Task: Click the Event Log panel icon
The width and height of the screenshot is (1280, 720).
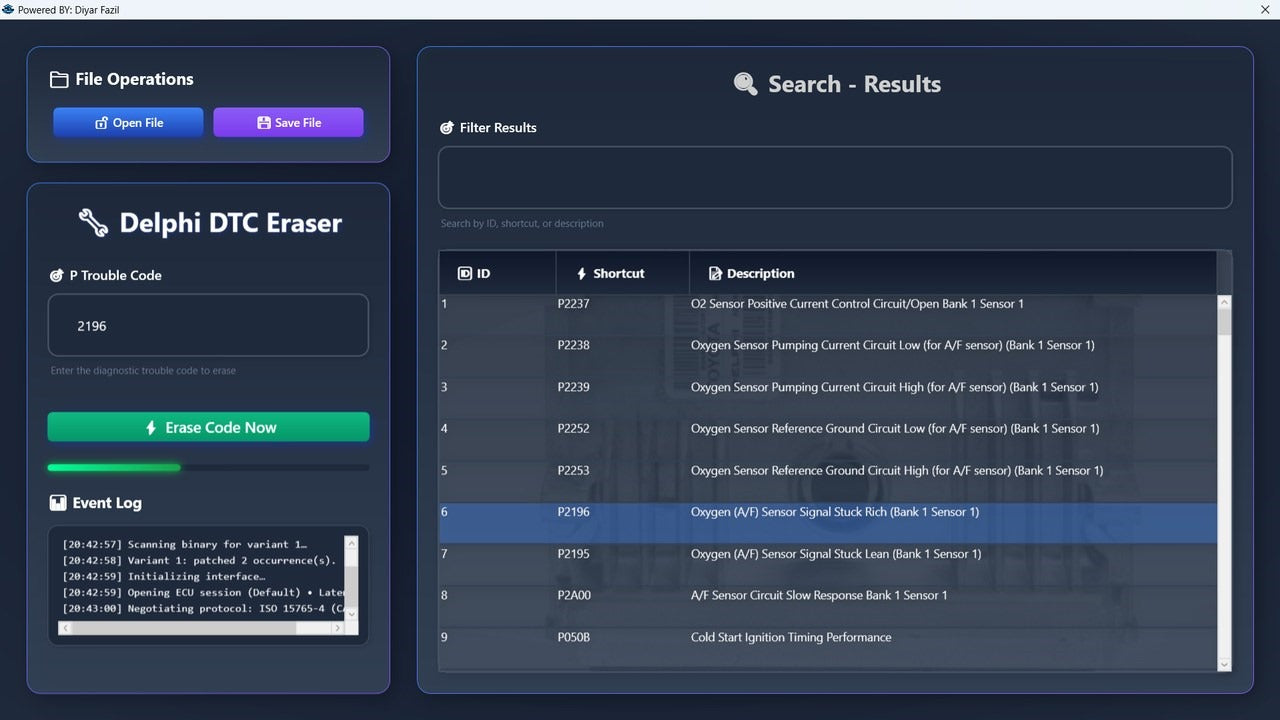Action: point(57,503)
